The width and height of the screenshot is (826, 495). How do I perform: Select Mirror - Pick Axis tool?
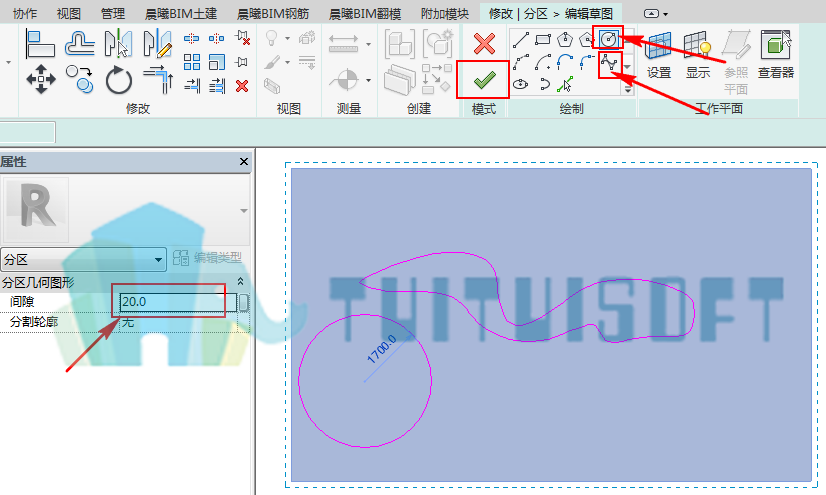tap(118, 44)
